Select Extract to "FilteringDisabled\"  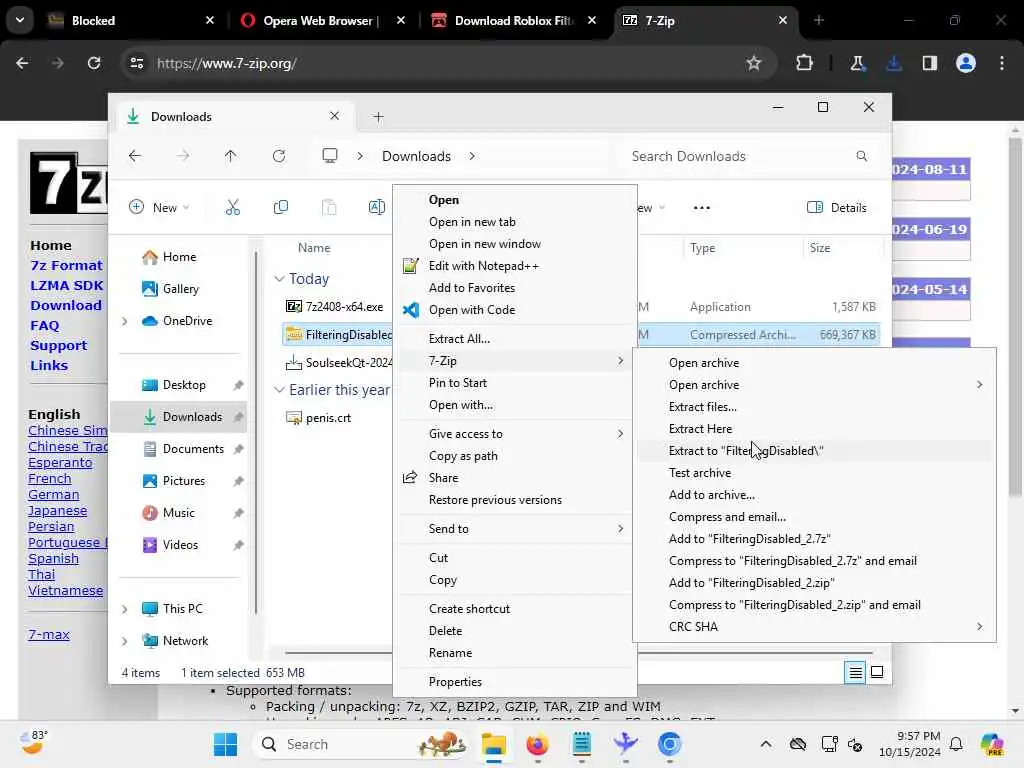click(x=814, y=451)
